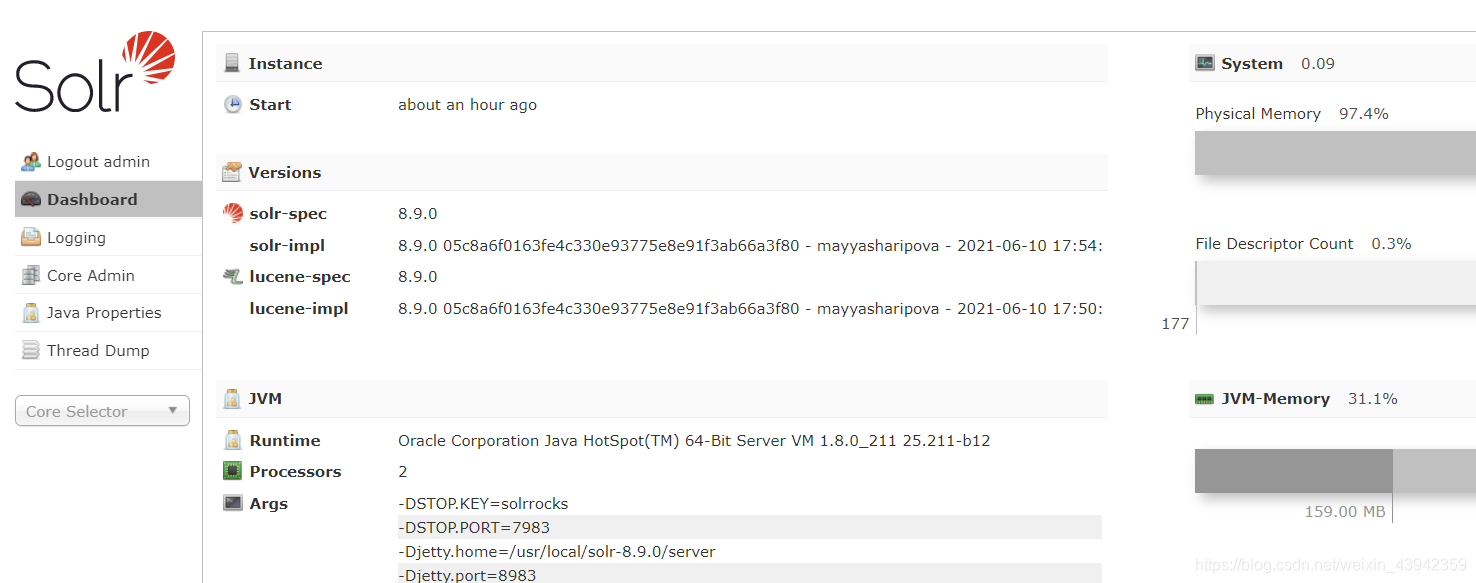The image size is (1476, 583).
Task: Click the Processors value 2
Action: [x=403, y=471]
